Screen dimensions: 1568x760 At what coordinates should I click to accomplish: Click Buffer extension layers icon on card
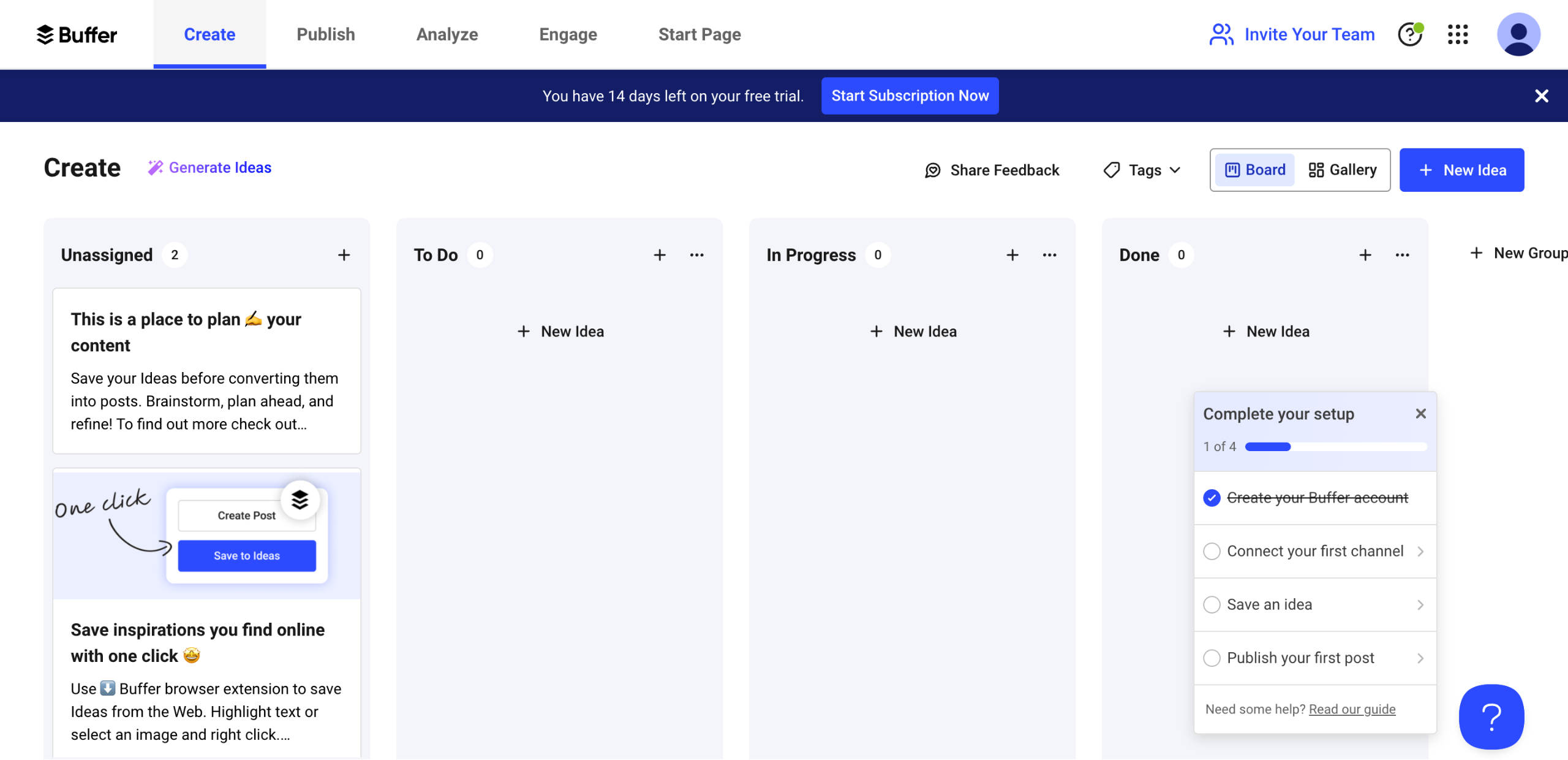(300, 500)
